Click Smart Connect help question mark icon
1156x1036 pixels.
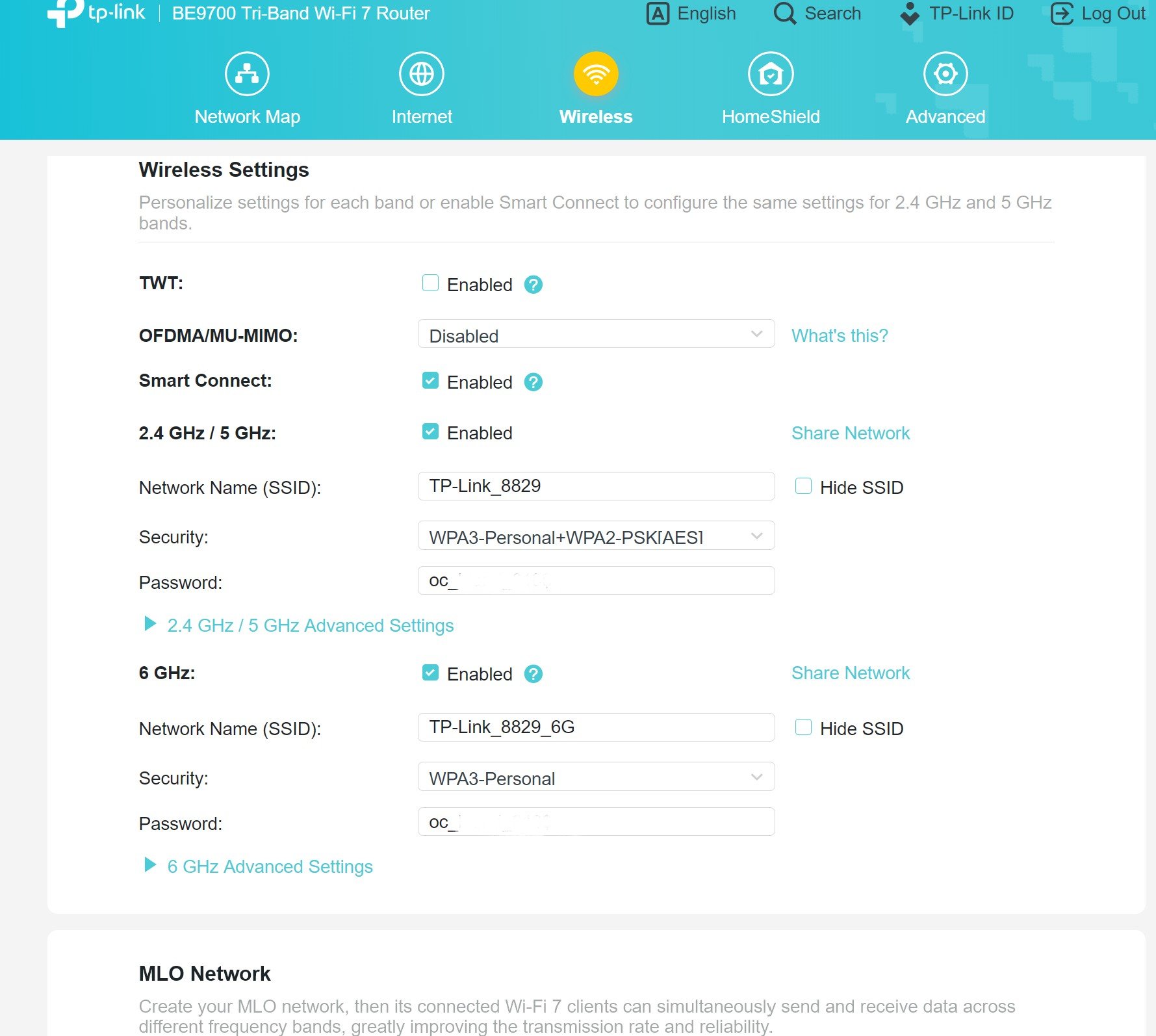click(x=533, y=382)
